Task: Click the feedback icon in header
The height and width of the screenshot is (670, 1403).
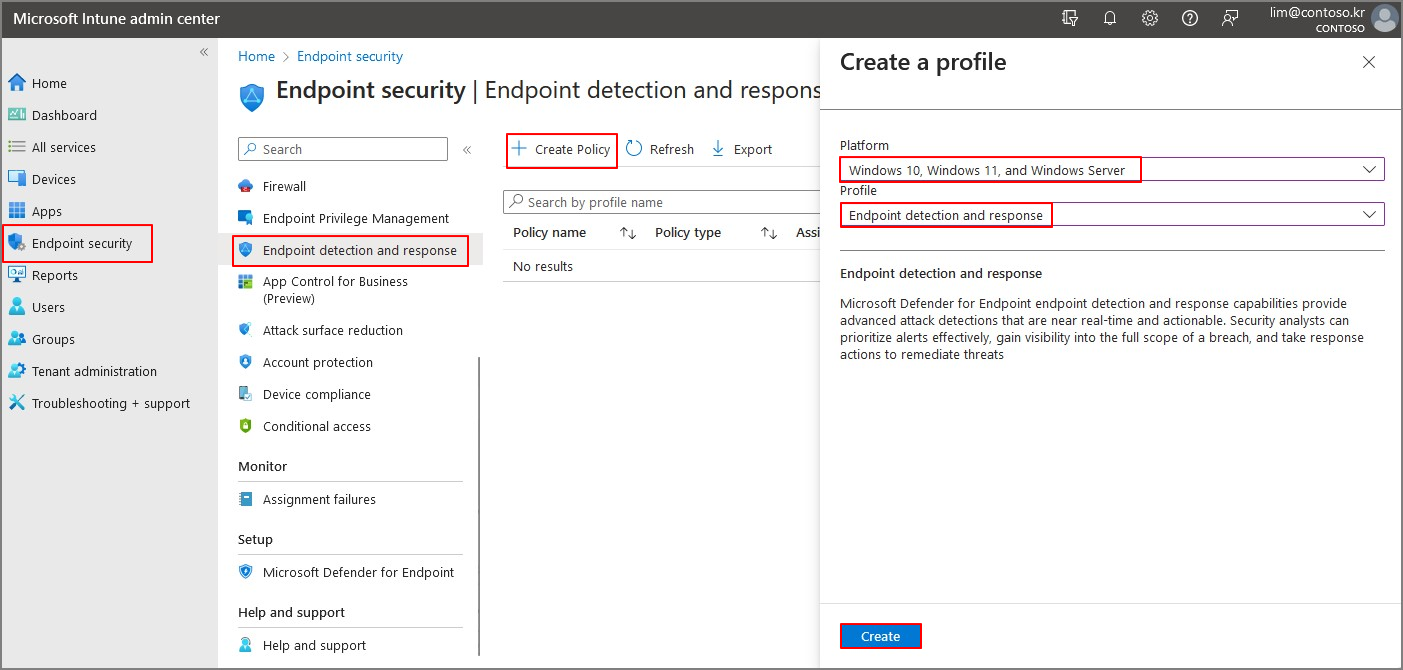Action: (1230, 18)
